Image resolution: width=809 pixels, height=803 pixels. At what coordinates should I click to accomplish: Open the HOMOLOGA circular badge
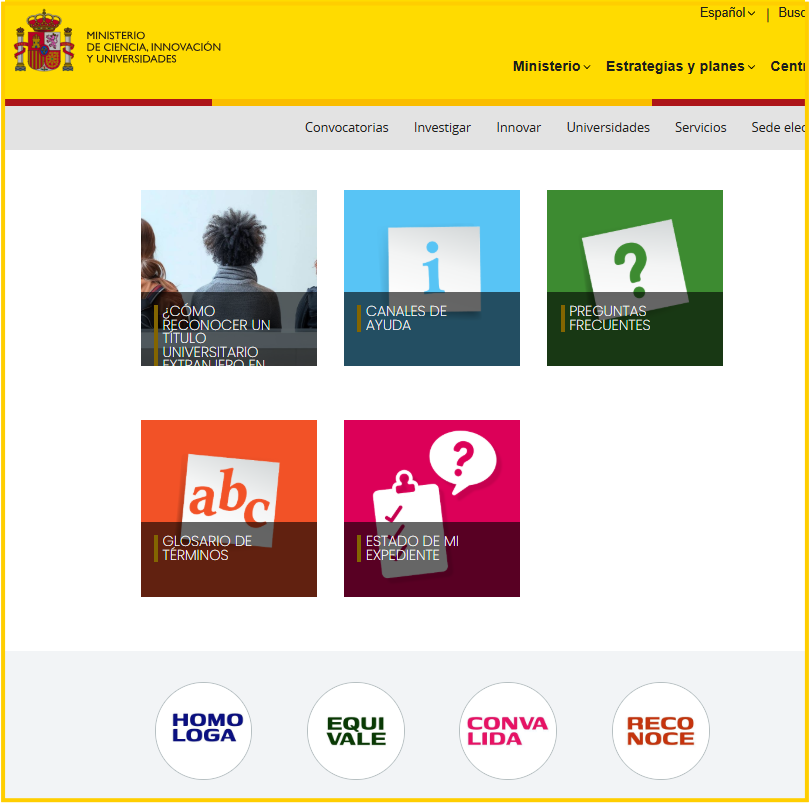[x=203, y=730]
